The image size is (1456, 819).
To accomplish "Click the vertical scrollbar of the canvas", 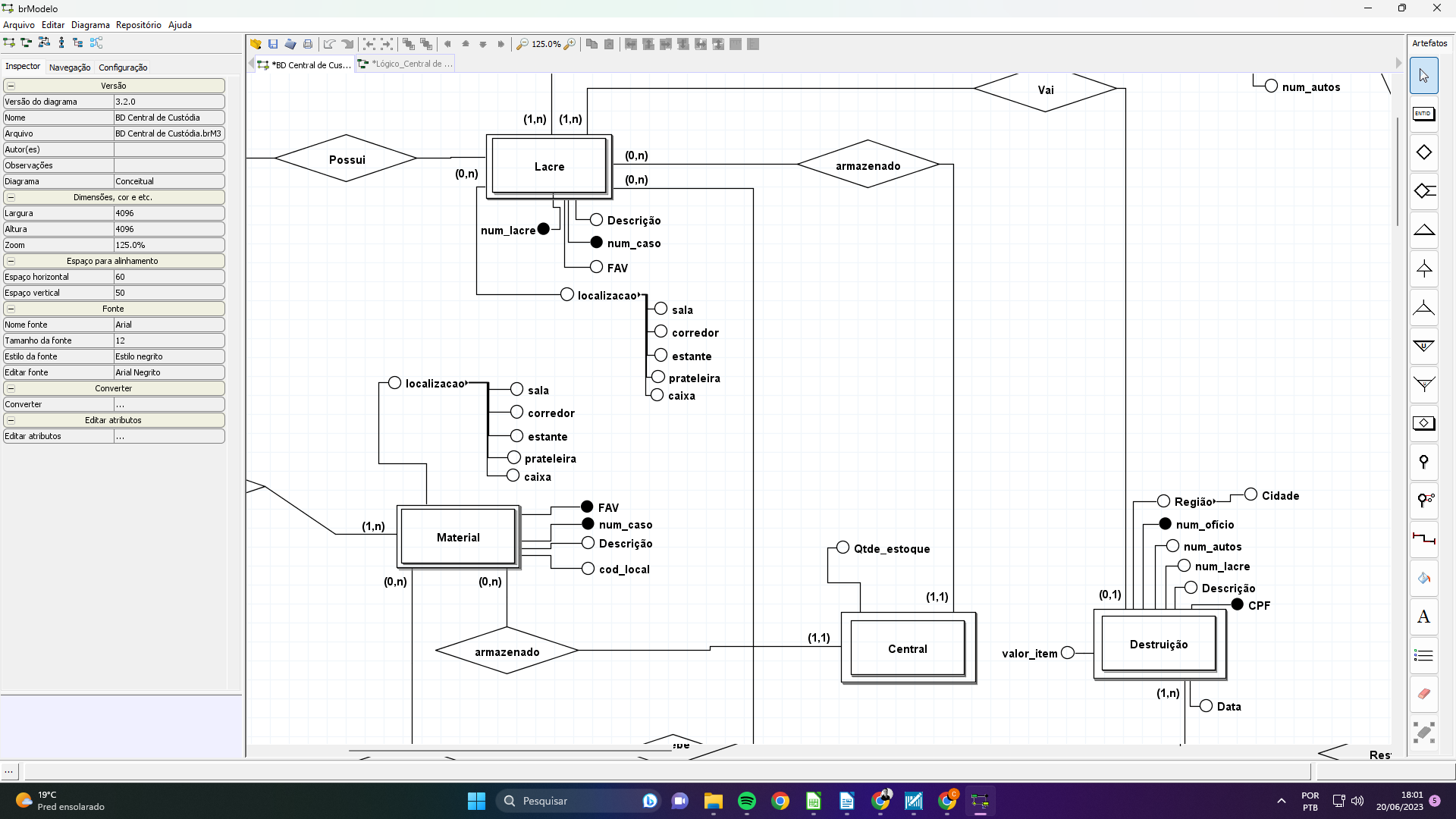I will click(1398, 172).
